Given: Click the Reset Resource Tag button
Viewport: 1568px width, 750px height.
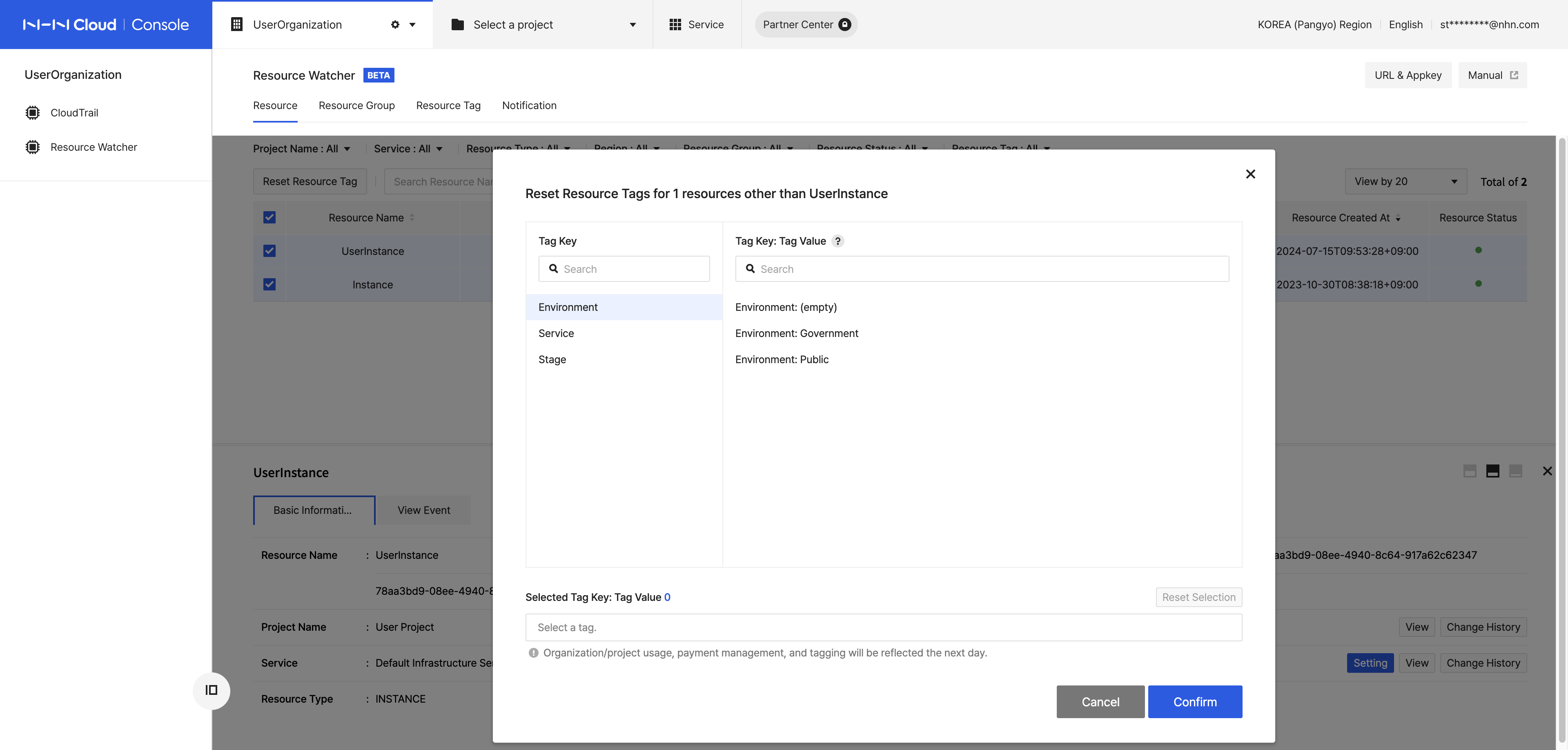Looking at the screenshot, I should pos(310,181).
